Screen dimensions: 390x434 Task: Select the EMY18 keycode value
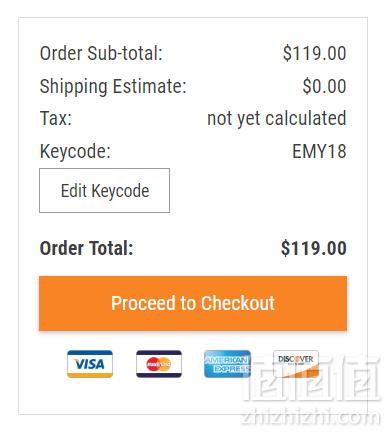[319, 151]
